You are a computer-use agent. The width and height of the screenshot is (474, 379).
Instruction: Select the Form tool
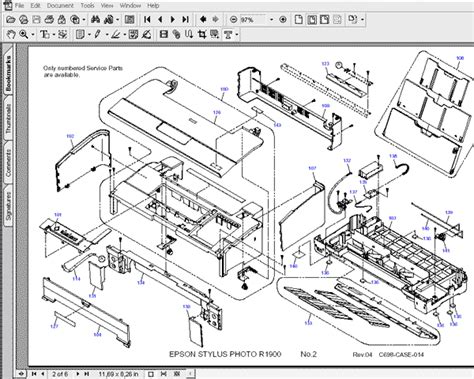click(x=215, y=34)
